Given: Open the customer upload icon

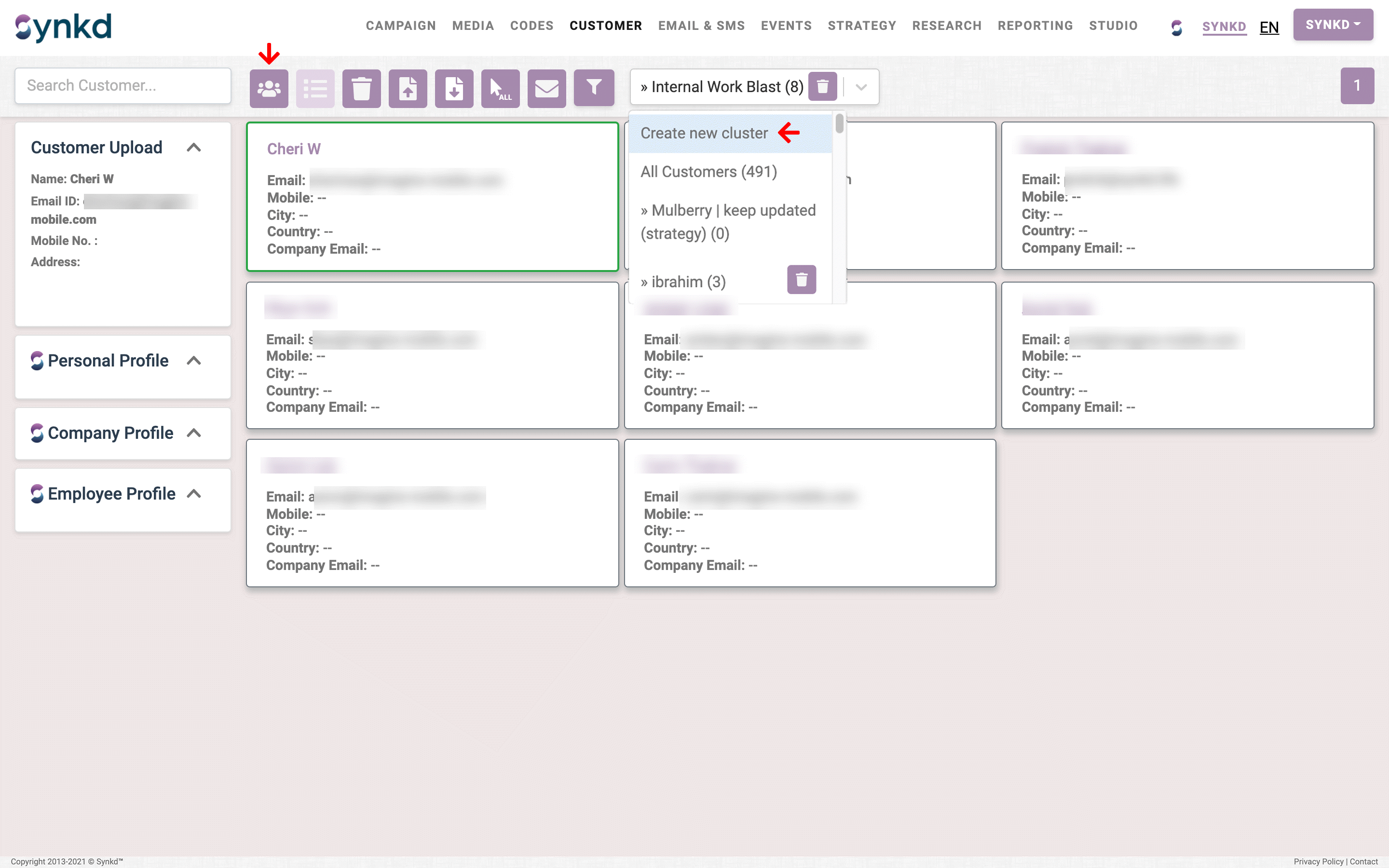Looking at the screenshot, I should point(408,88).
